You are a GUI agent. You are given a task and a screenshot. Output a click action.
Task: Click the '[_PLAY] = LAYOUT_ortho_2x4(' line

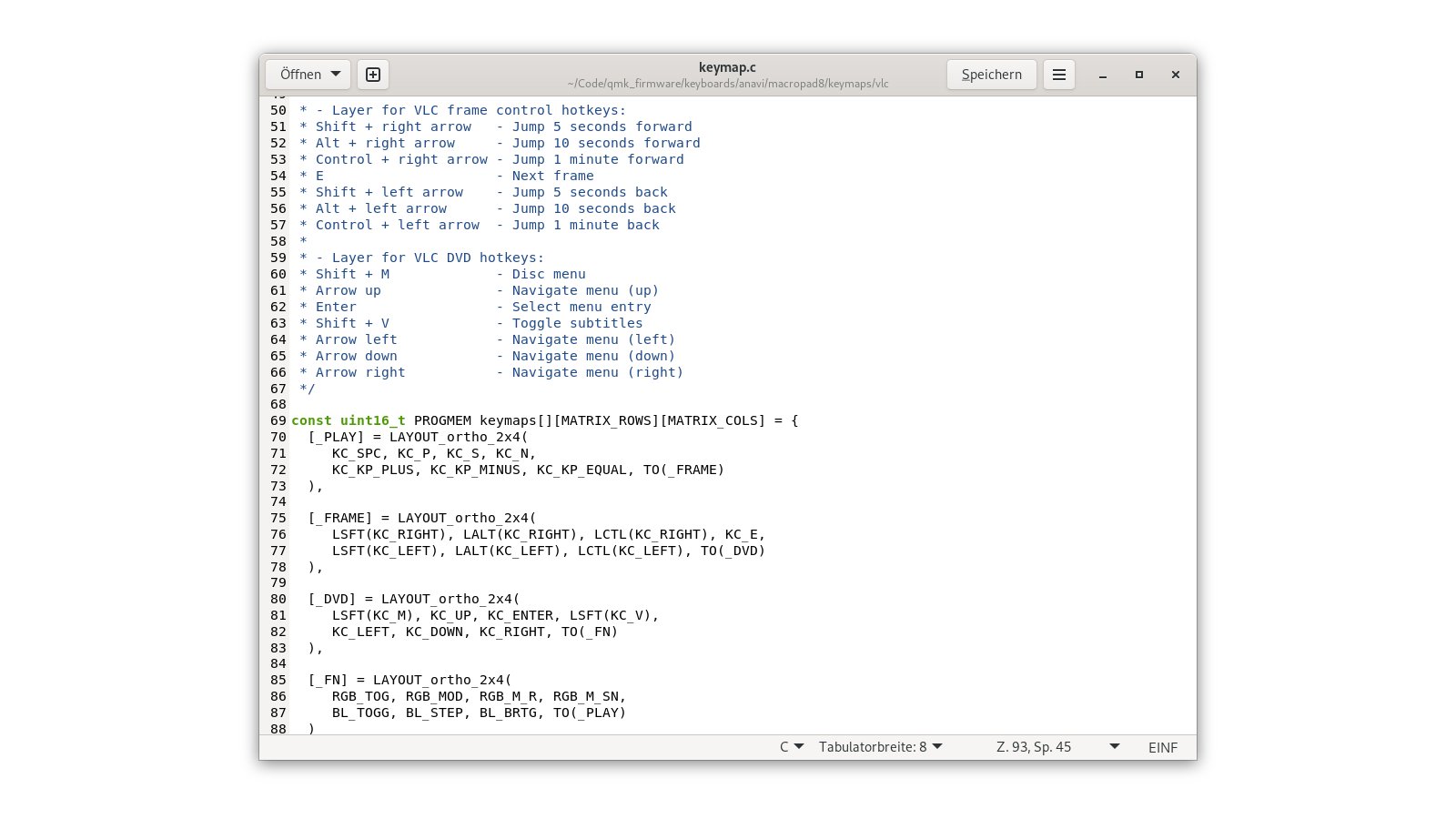(418, 437)
